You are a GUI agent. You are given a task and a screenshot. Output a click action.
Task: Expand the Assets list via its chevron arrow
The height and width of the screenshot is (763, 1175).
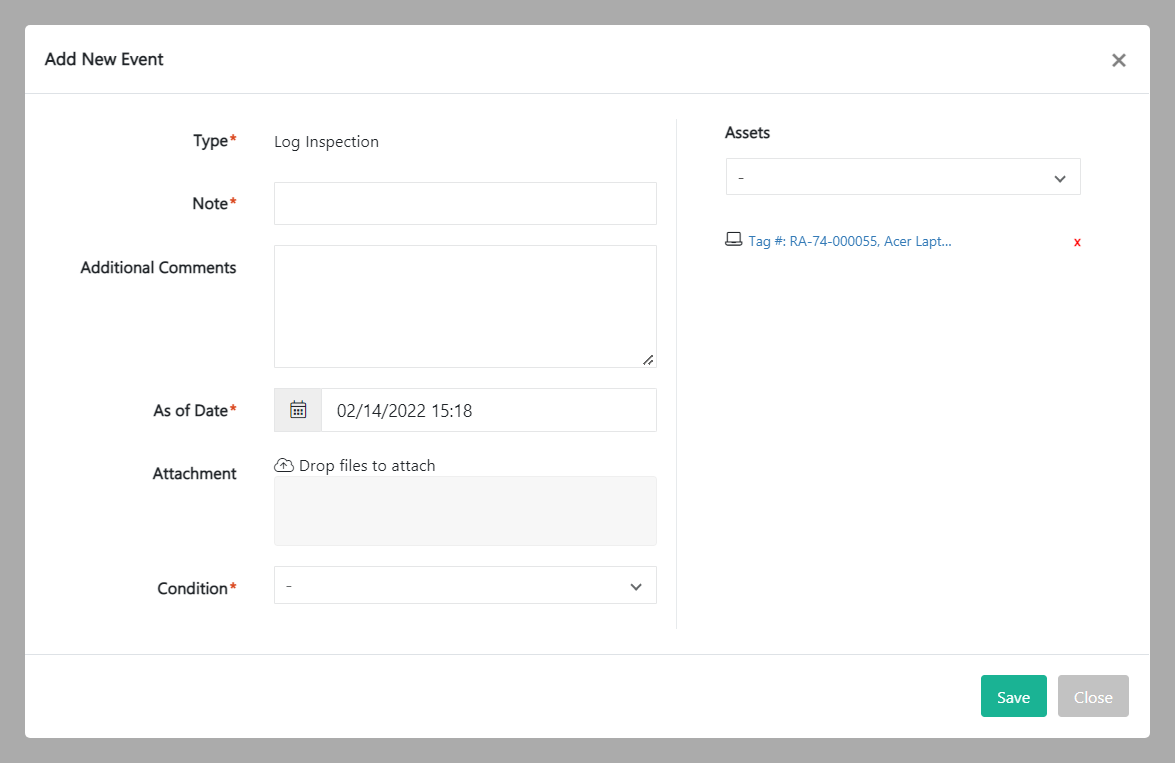point(1059,177)
